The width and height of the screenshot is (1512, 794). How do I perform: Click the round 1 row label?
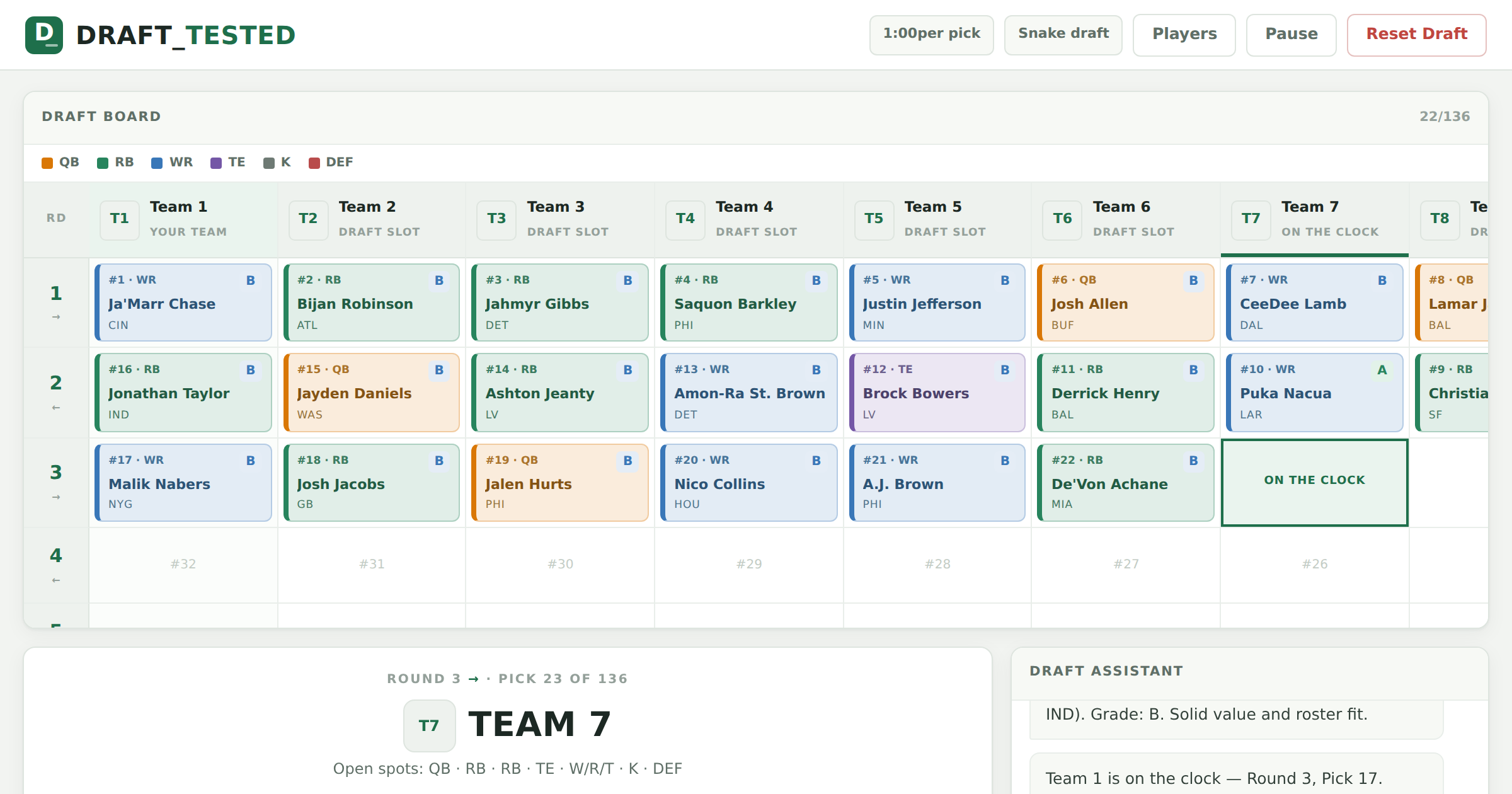(x=56, y=302)
